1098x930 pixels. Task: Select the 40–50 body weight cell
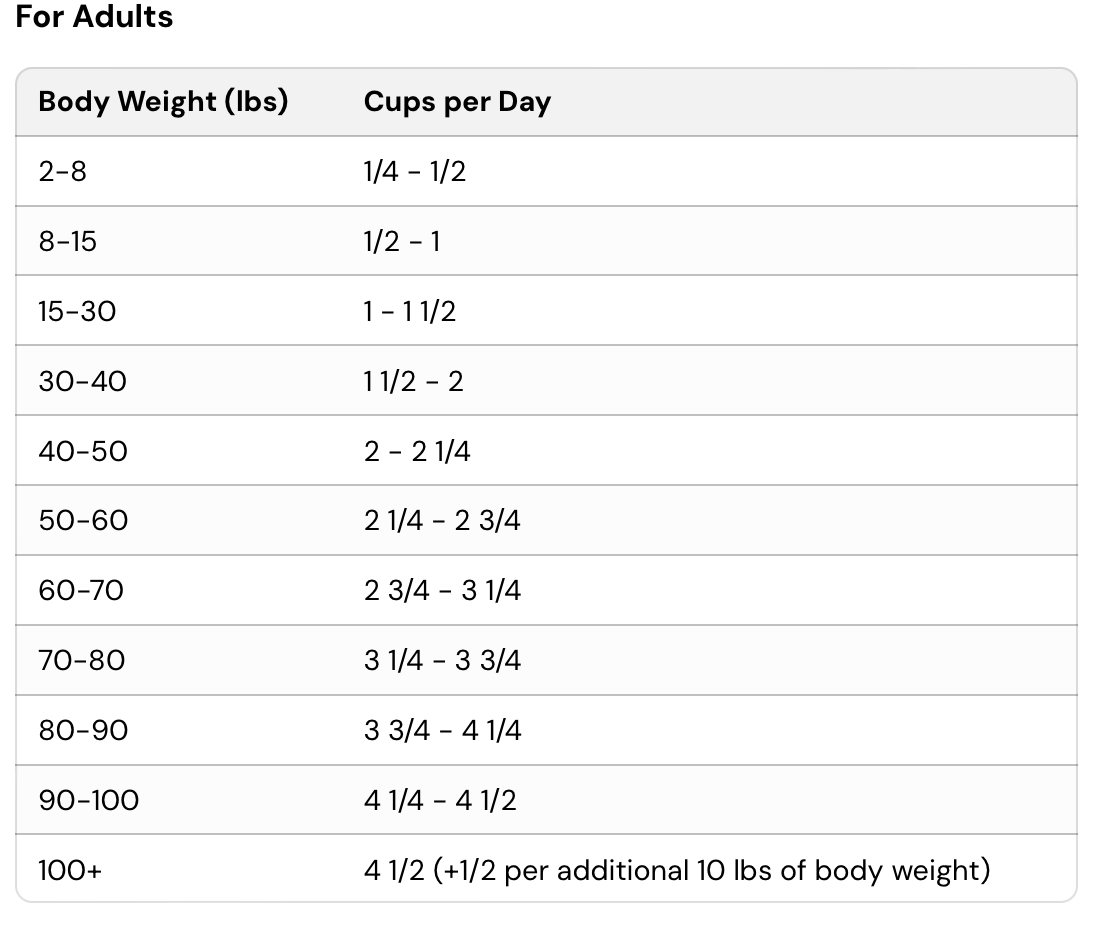pyautogui.click(x=83, y=452)
